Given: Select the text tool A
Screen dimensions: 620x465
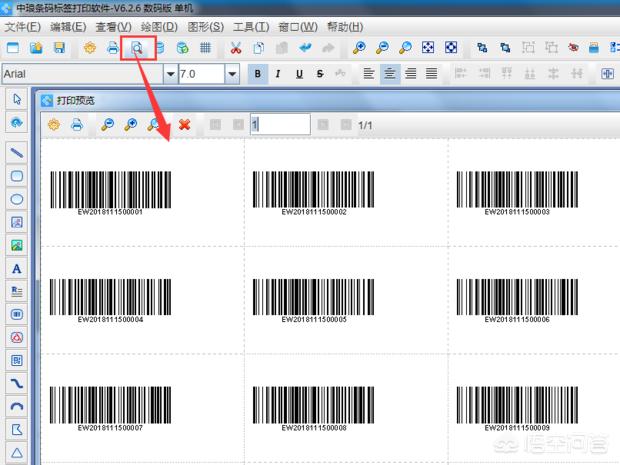Looking at the screenshot, I should coord(17,269).
